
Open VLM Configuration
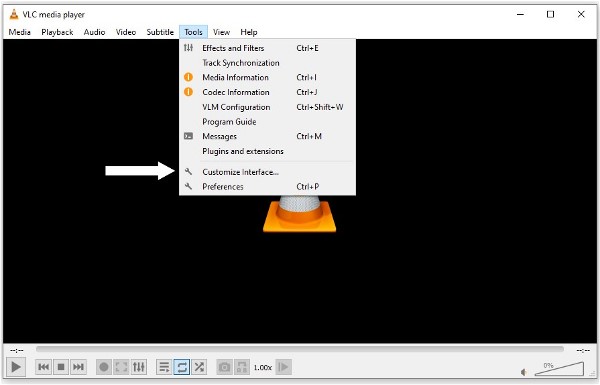pyautogui.click(x=267, y=107)
